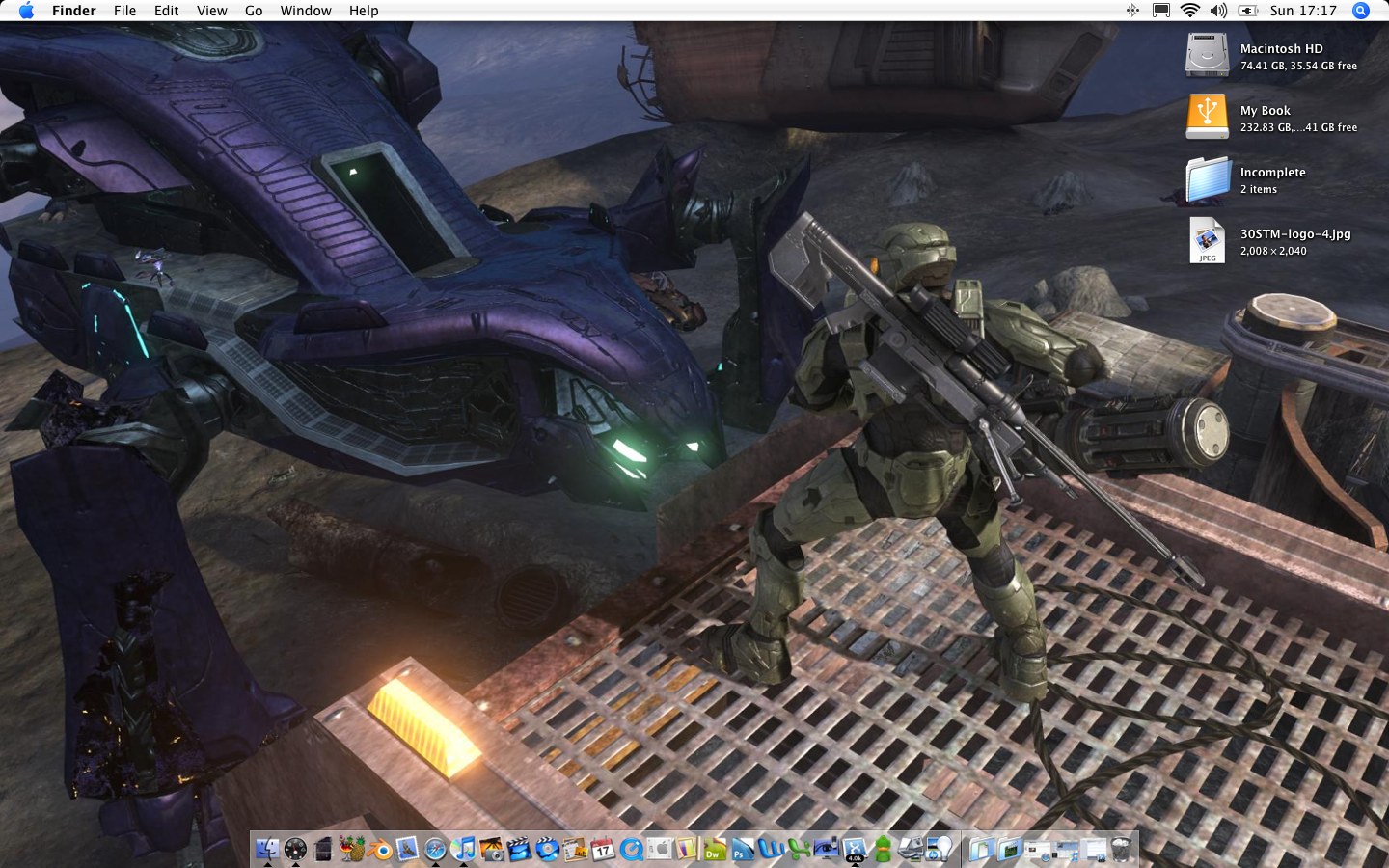The width and height of the screenshot is (1389, 868).
Task: Launch QuickTime Player from the Dock
Action: [631, 849]
